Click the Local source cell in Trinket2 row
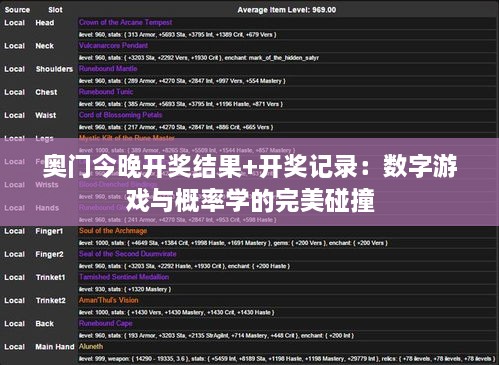This screenshot has height=365, width=499. [x=14, y=300]
